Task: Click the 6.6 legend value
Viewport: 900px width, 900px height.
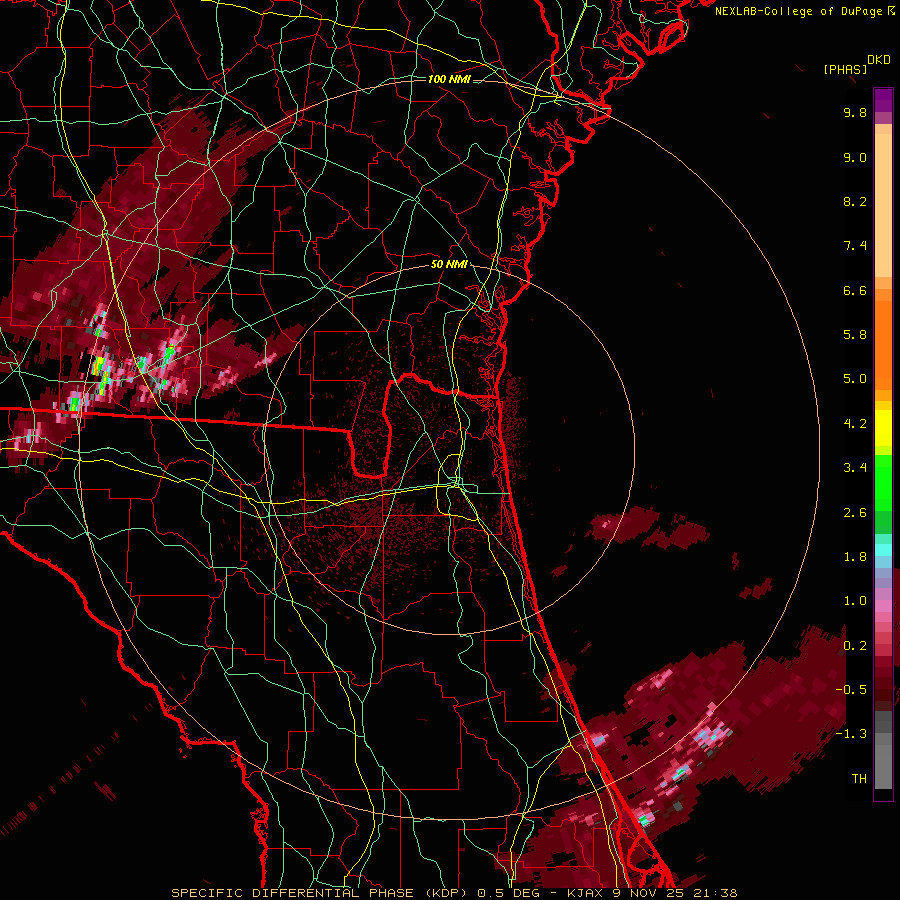Action: [x=855, y=290]
